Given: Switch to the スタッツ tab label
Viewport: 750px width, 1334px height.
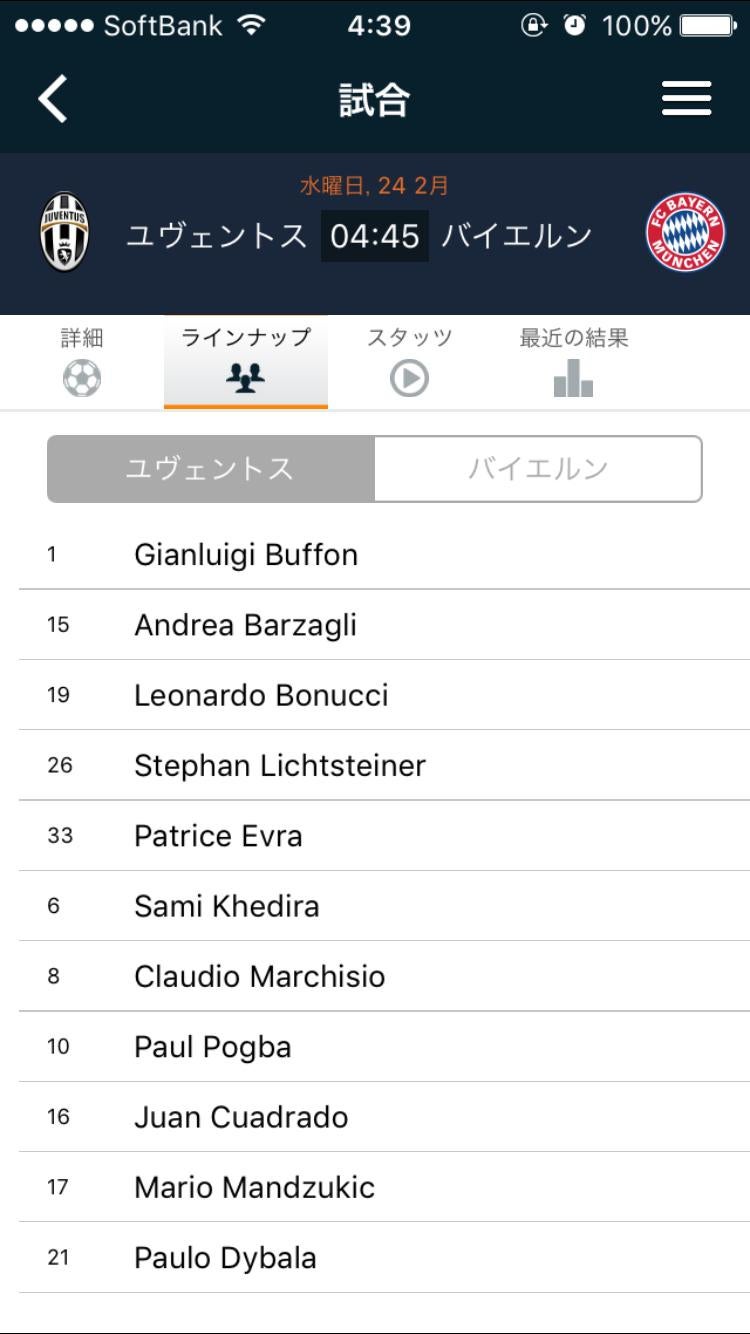Looking at the screenshot, I should [409, 338].
